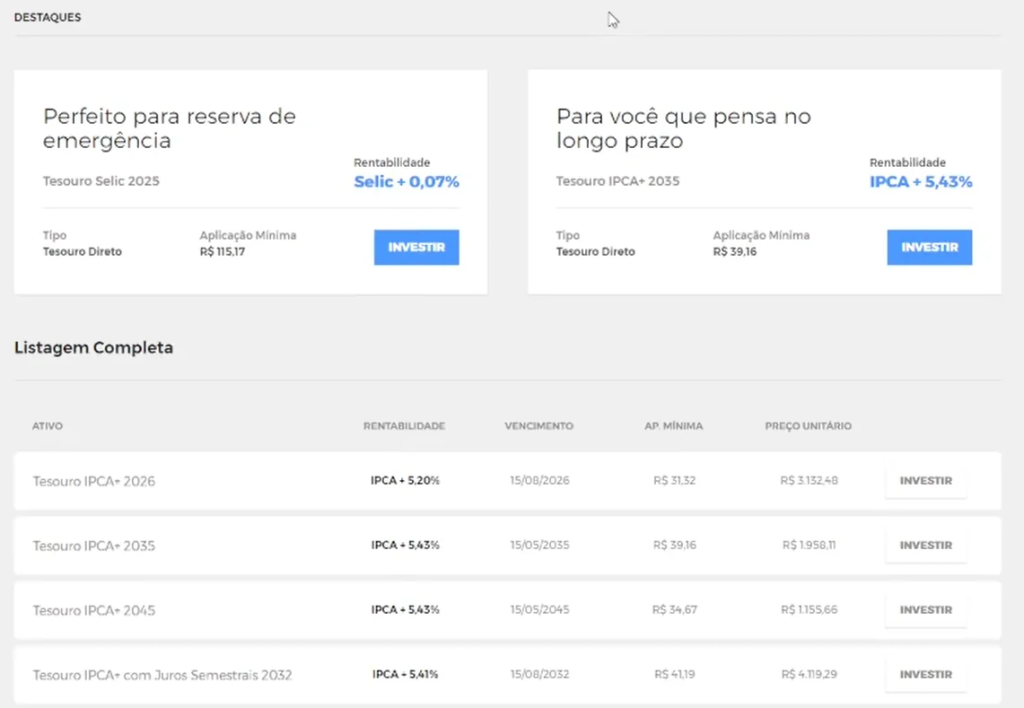
Task: Click the R$ 41,19 minimum amount
Action: tap(675, 674)
